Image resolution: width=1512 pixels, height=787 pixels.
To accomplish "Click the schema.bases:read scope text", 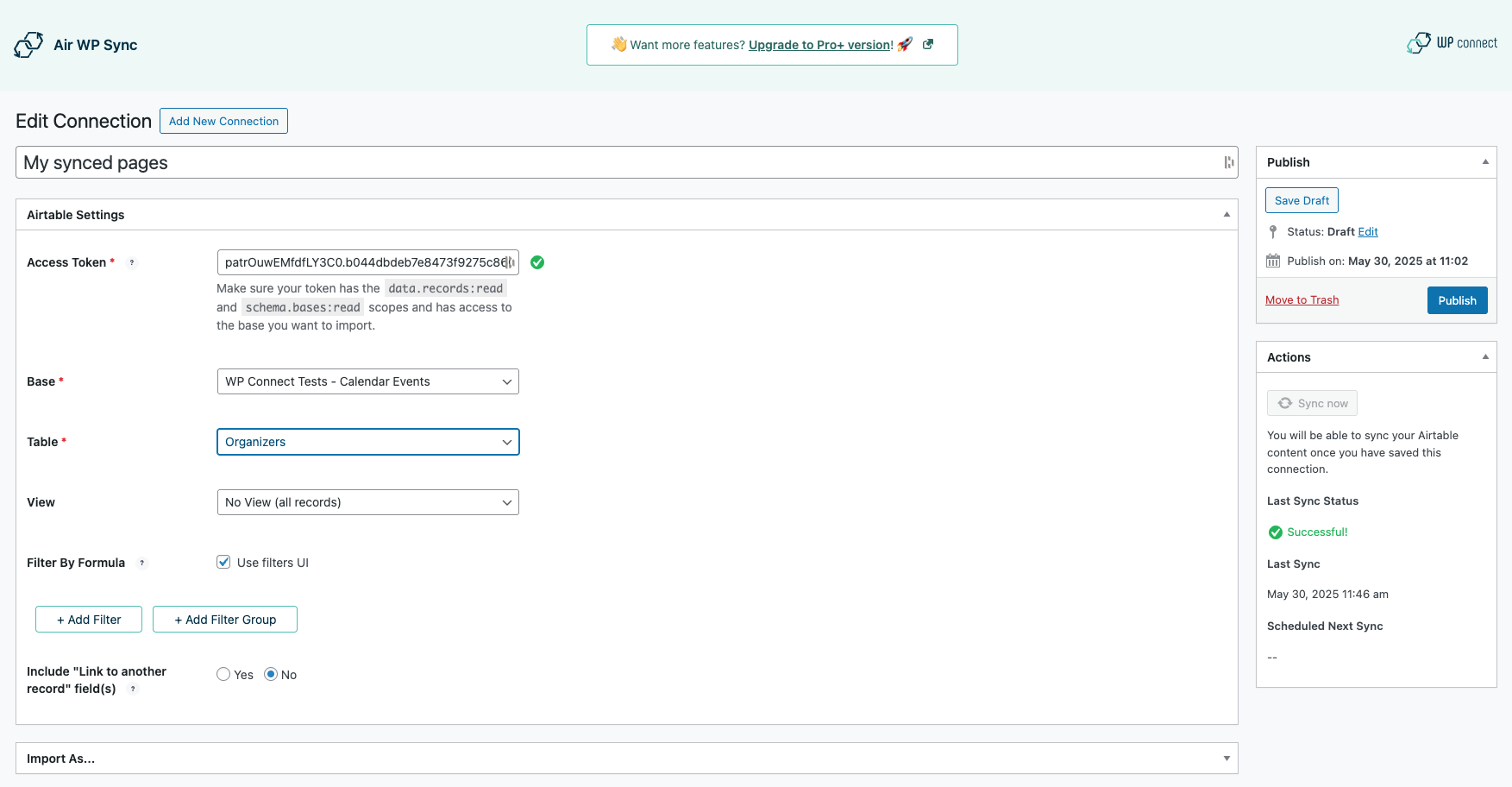I will pyautogui.click(x=303, y=307).
